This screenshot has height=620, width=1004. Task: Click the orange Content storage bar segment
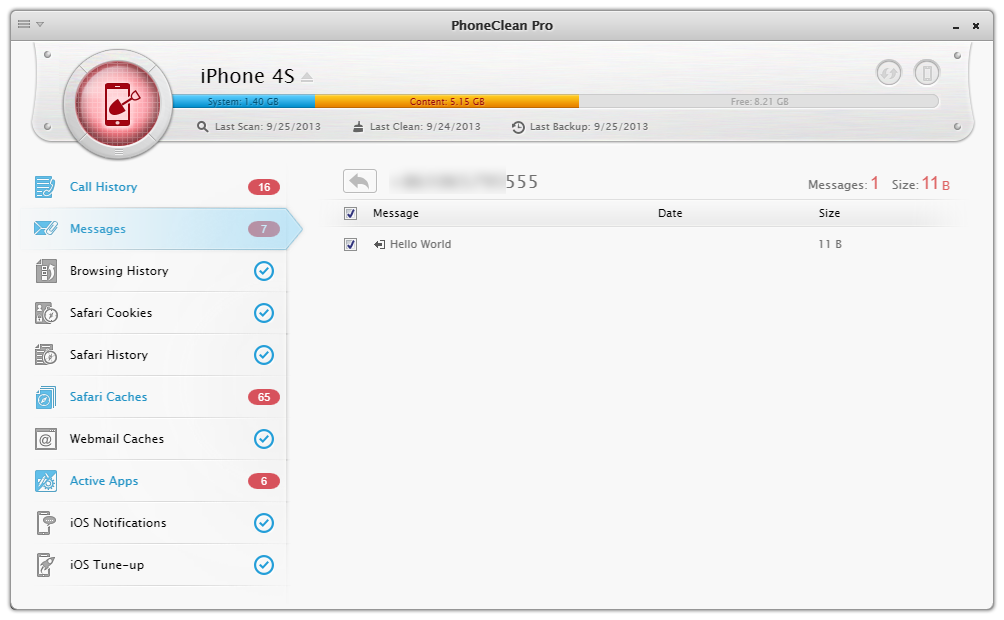tap(446, 102)
